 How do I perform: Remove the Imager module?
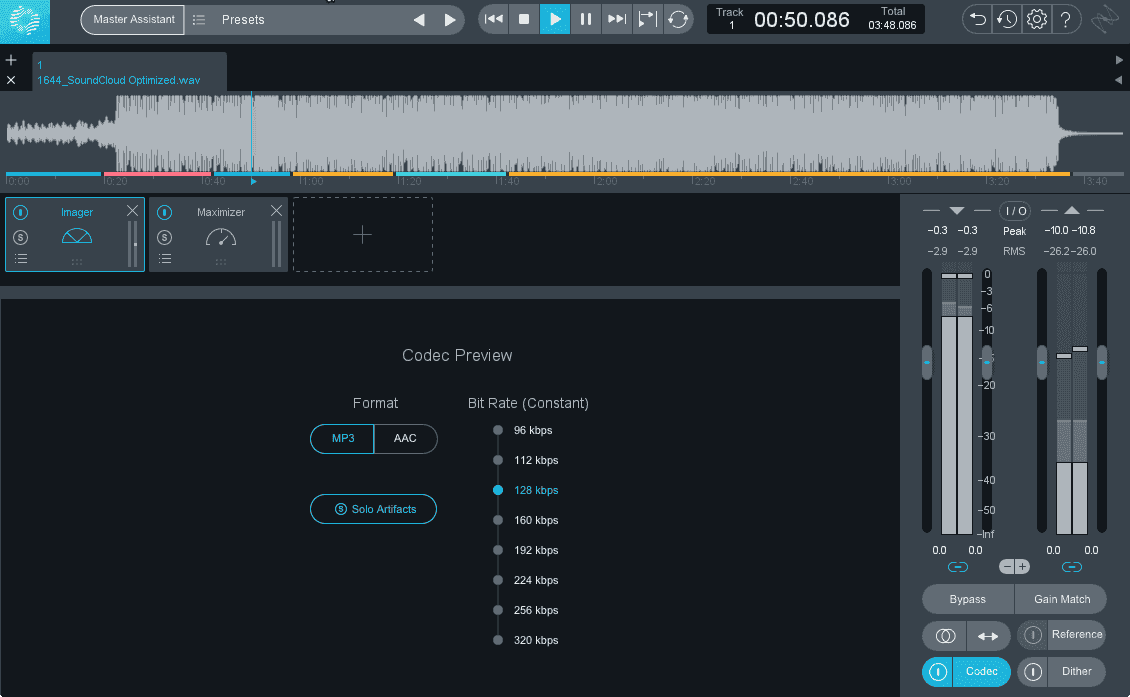pyautogui.click(x=133, y=210)
